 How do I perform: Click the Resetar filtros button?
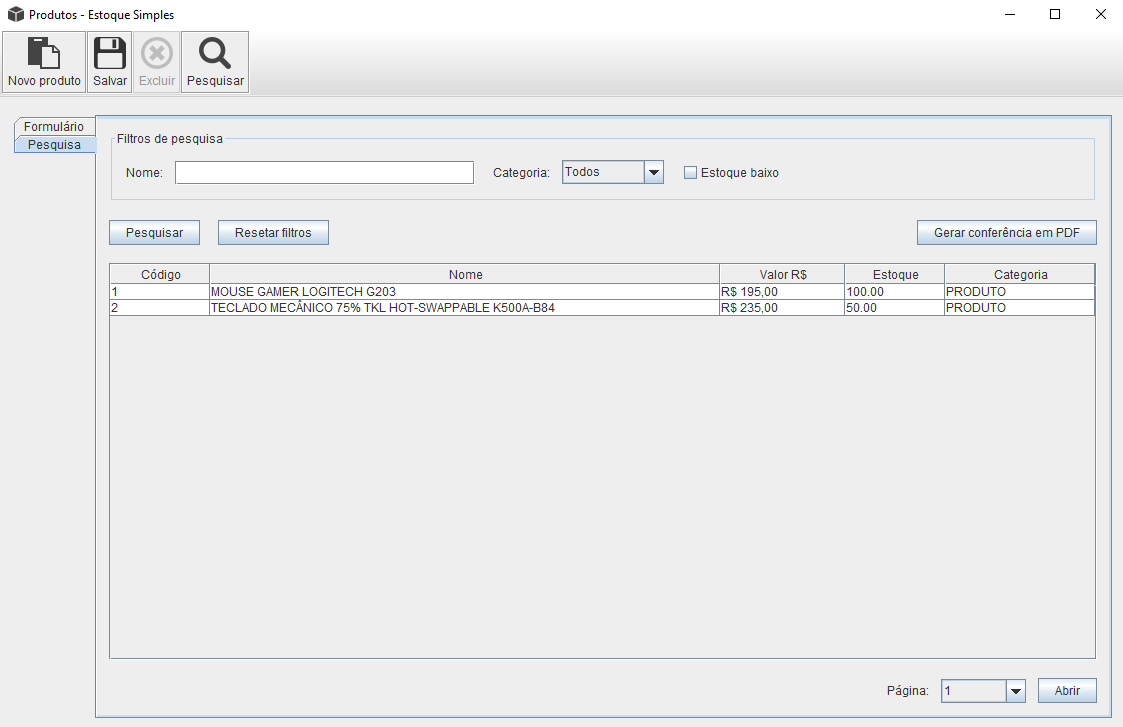(x=273, y=233)
